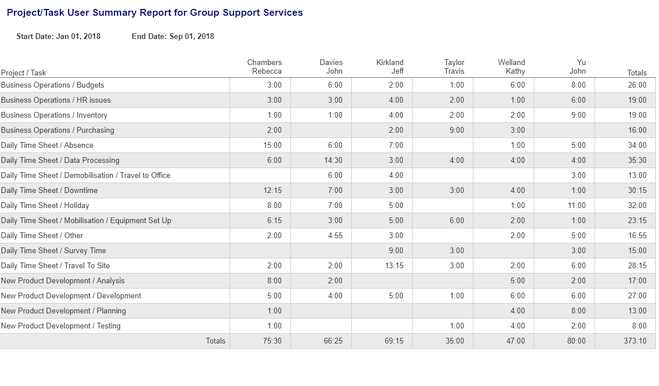The width and height of the screenshot is (659, 386).
Task: Click the 66:25 total for Davies
Action: (x=333, y=341)
